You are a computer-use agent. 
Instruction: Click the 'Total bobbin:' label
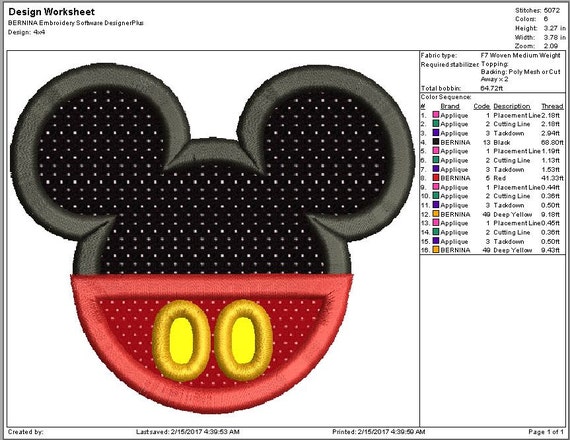(441, 88)
